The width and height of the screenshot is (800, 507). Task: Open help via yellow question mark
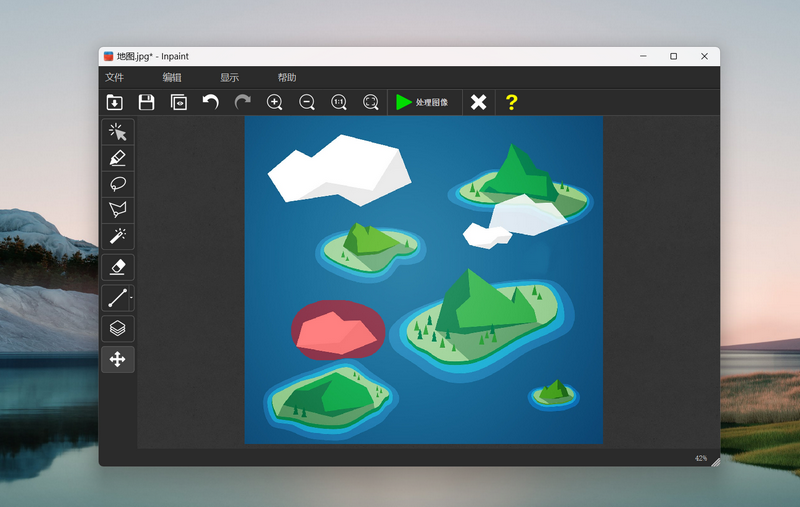[511, 103]
